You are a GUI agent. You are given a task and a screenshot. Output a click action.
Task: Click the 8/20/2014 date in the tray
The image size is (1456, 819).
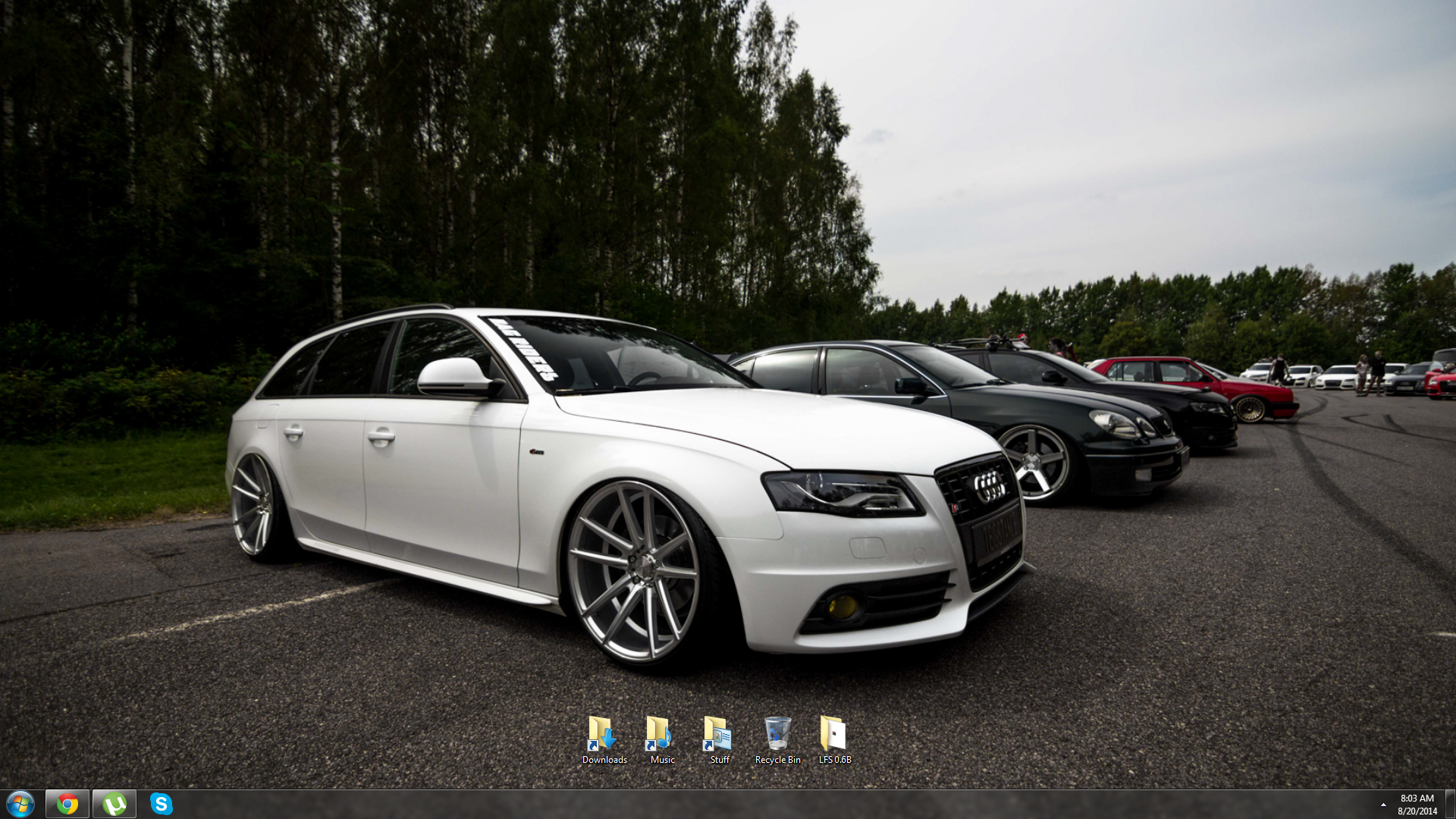click(x=1417, y=811)
